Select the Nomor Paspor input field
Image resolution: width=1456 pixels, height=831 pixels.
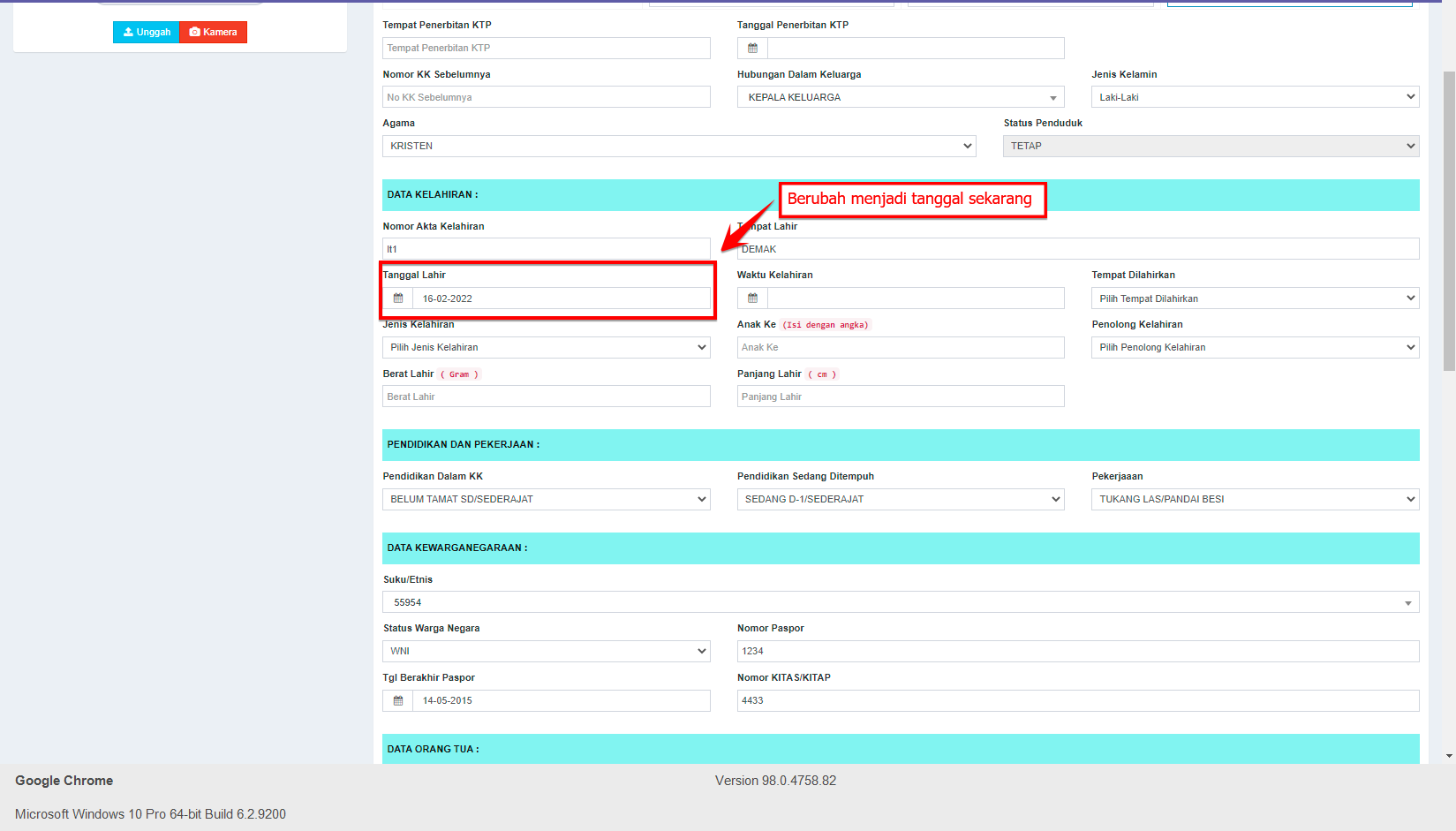click(1076, 651)
